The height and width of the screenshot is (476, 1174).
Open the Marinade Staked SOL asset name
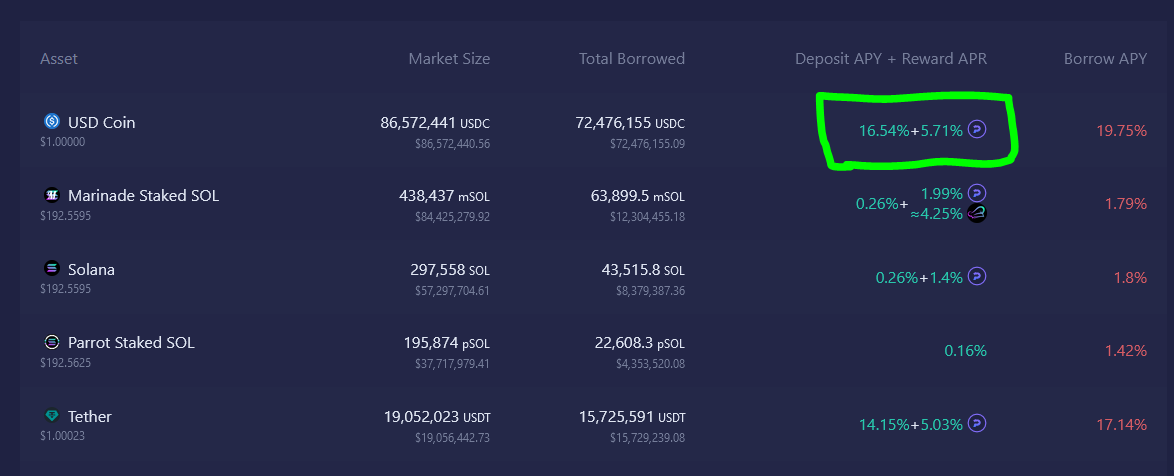(x=144, y=196)
